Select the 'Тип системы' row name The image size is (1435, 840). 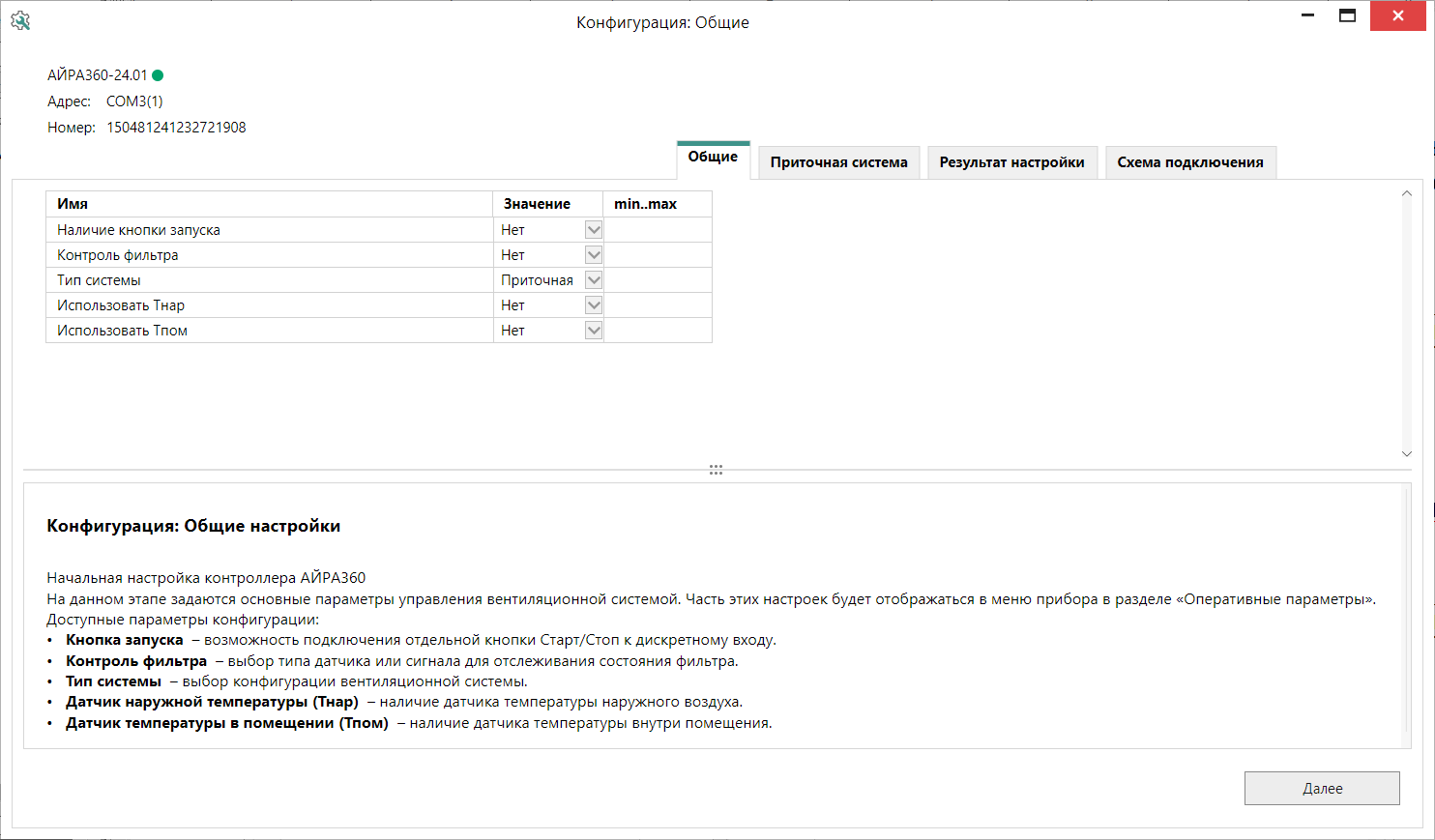pyautogui.click(x=99, y=280)
